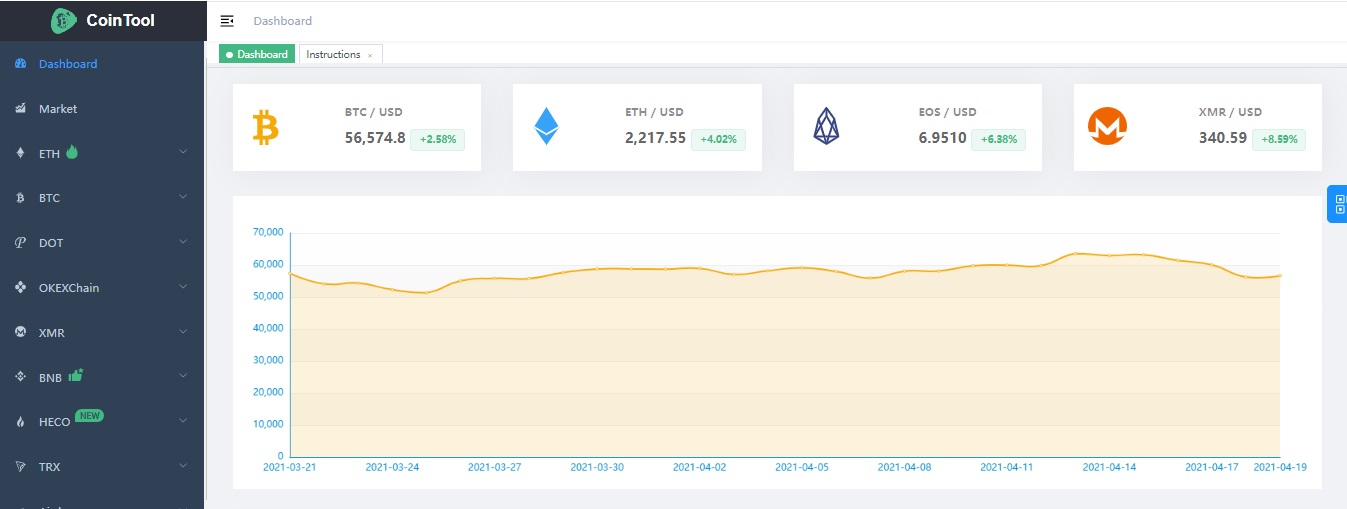This screenshot has height=509, width=1347.
Task: Close the Instructions tab
Action: (x=370, y=55)
